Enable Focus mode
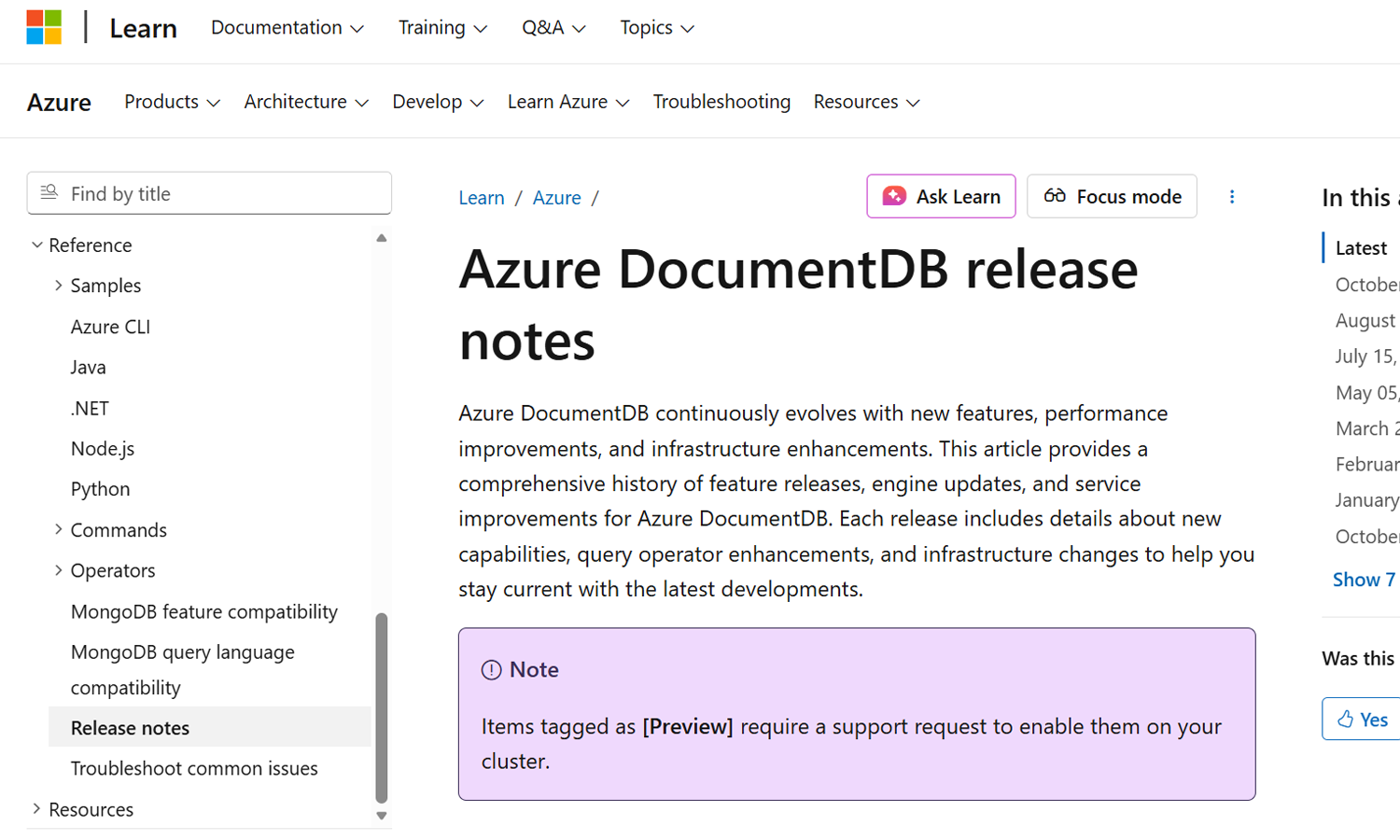 pos(1112,197)
